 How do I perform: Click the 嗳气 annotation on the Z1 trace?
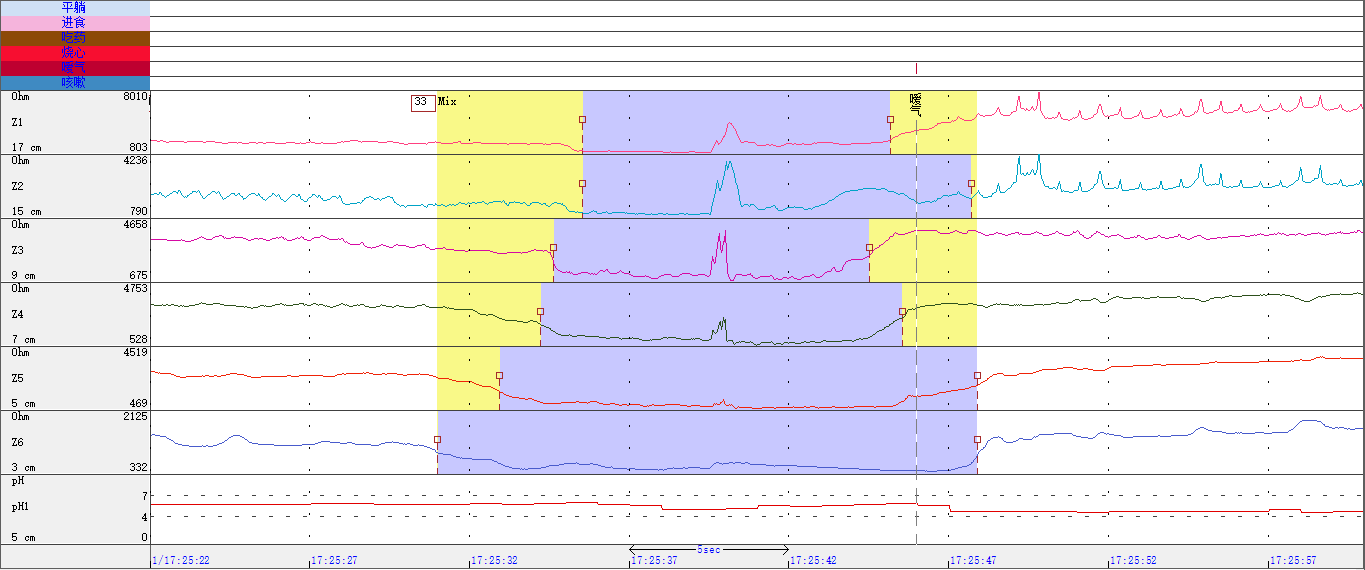915,104
